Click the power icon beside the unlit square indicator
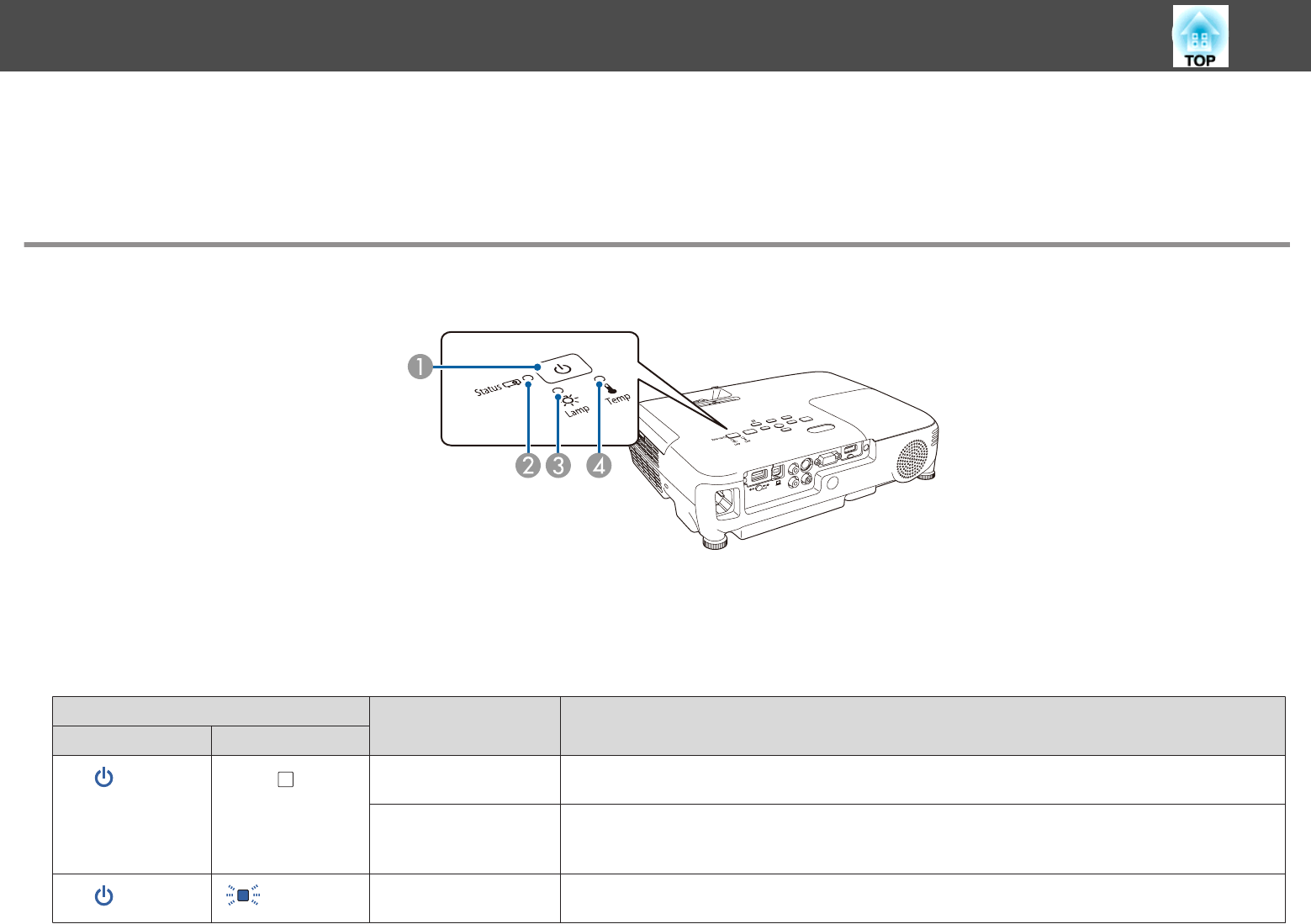This screenshot has height=924, width=1311. click(x=103, y=779)
